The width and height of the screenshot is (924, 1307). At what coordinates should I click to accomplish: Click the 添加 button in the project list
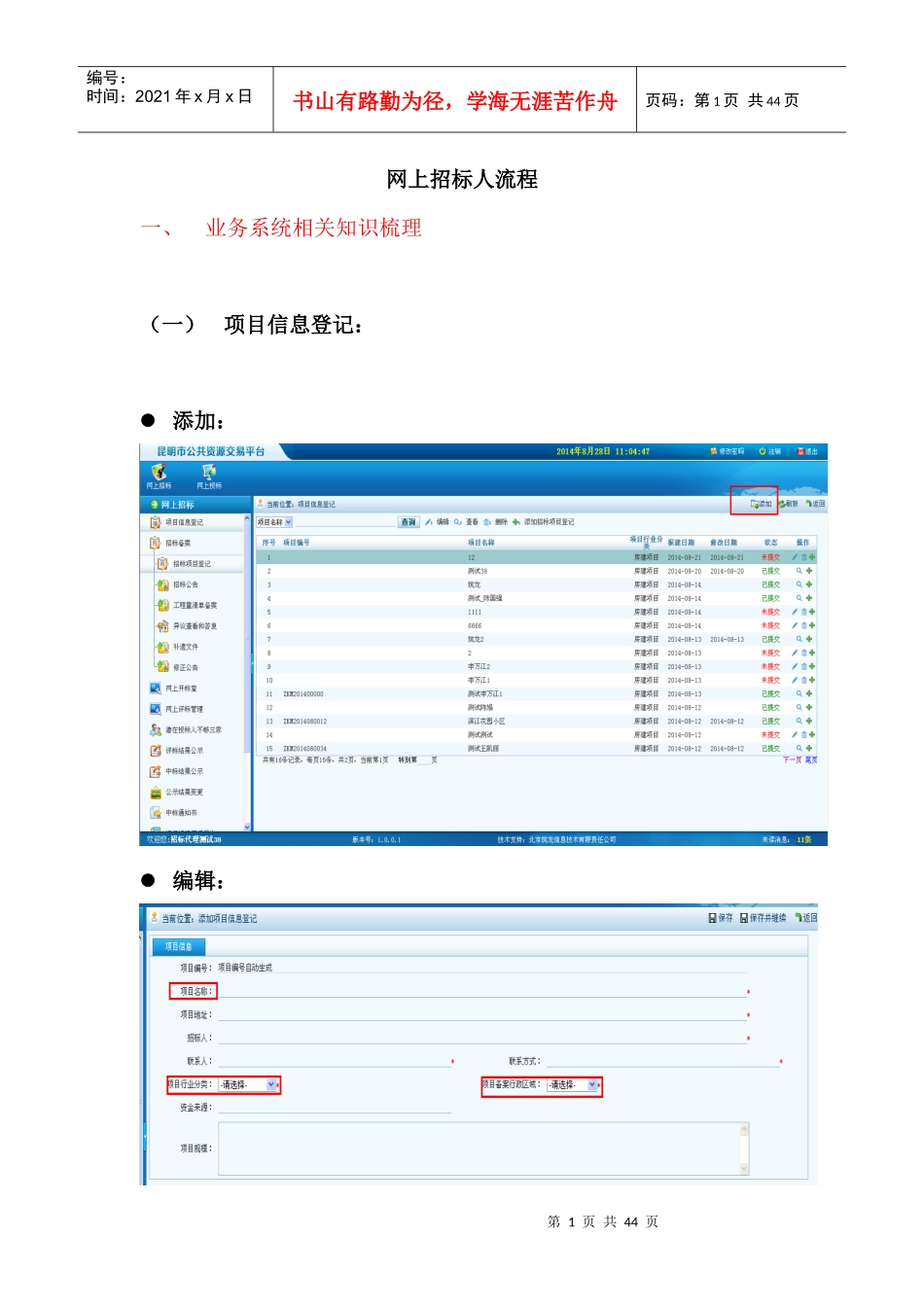[x=761, y=504]
